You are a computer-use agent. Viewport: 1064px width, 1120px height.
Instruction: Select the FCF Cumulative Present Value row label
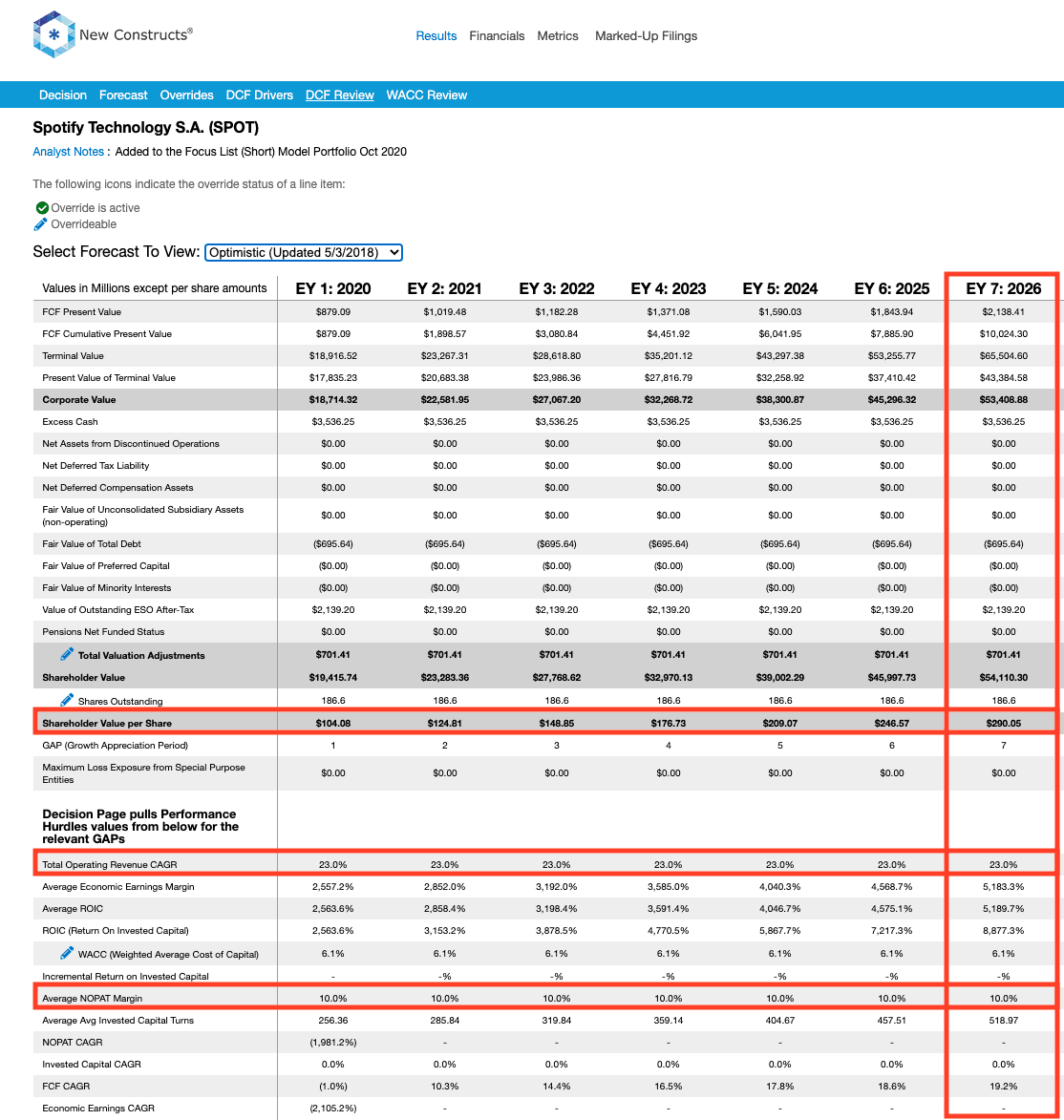107,333
